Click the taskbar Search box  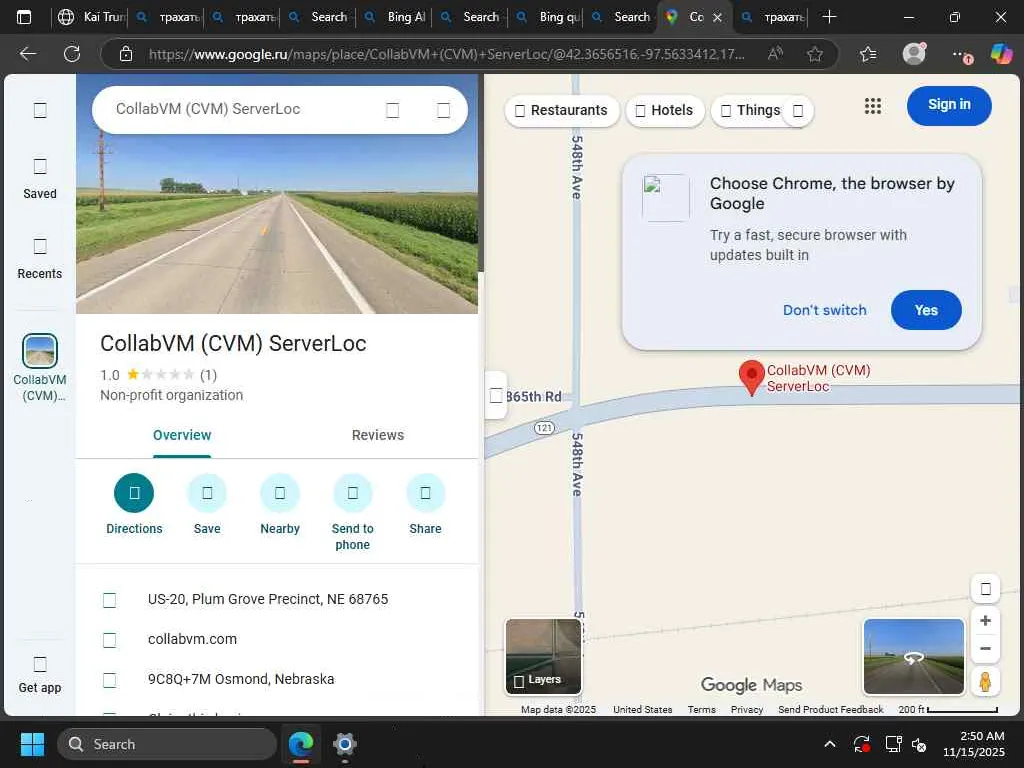tap(167, 744)
